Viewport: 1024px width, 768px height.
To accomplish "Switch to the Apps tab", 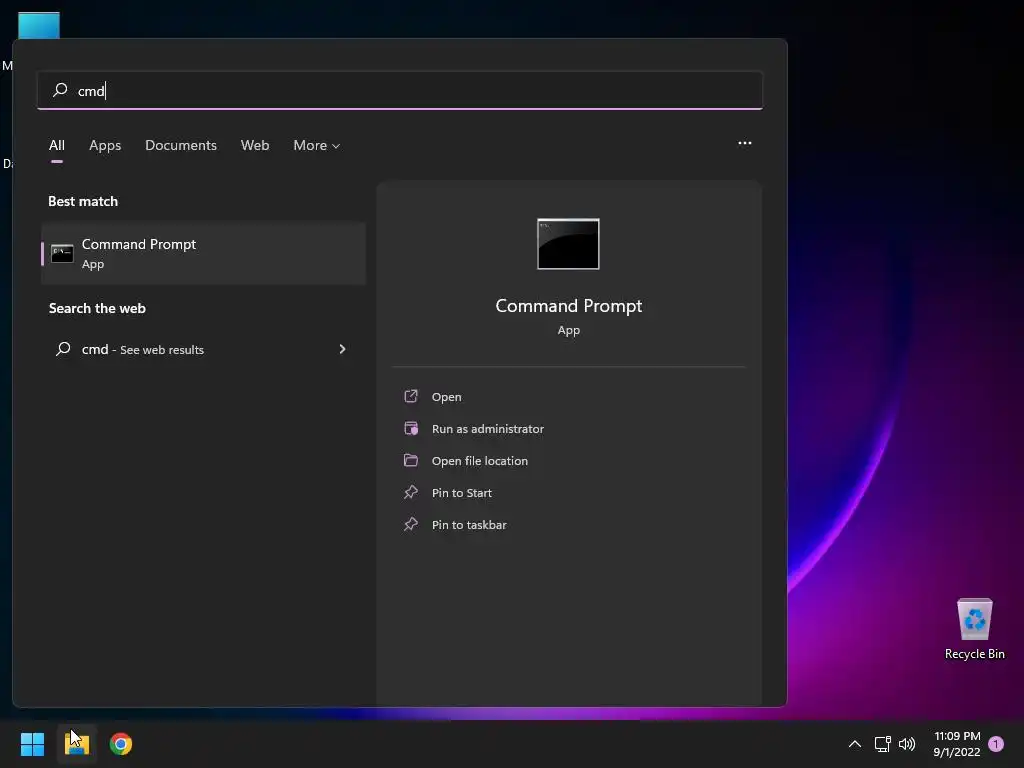I will [105, 145].
